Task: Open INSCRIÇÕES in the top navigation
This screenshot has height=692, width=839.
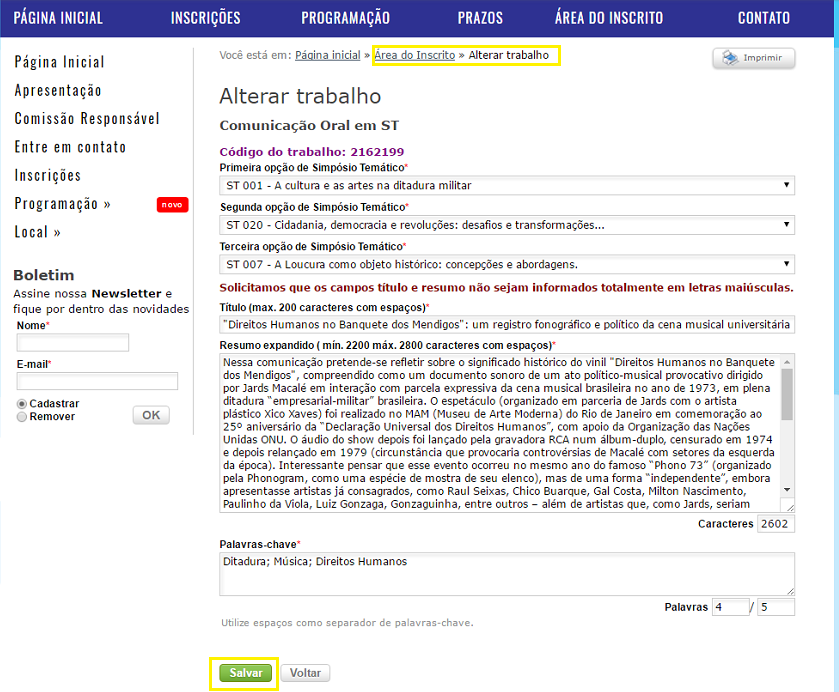Action: coord(205,18)
